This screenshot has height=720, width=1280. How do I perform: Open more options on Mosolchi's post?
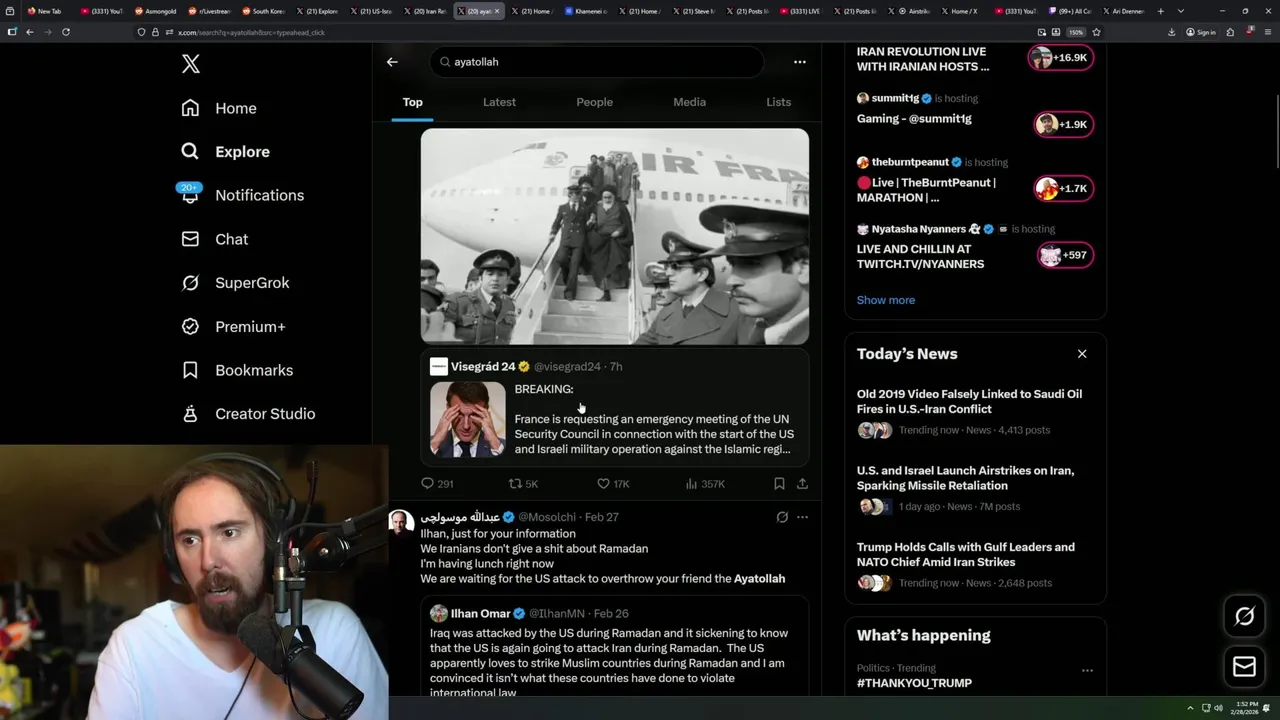point(802,517)
